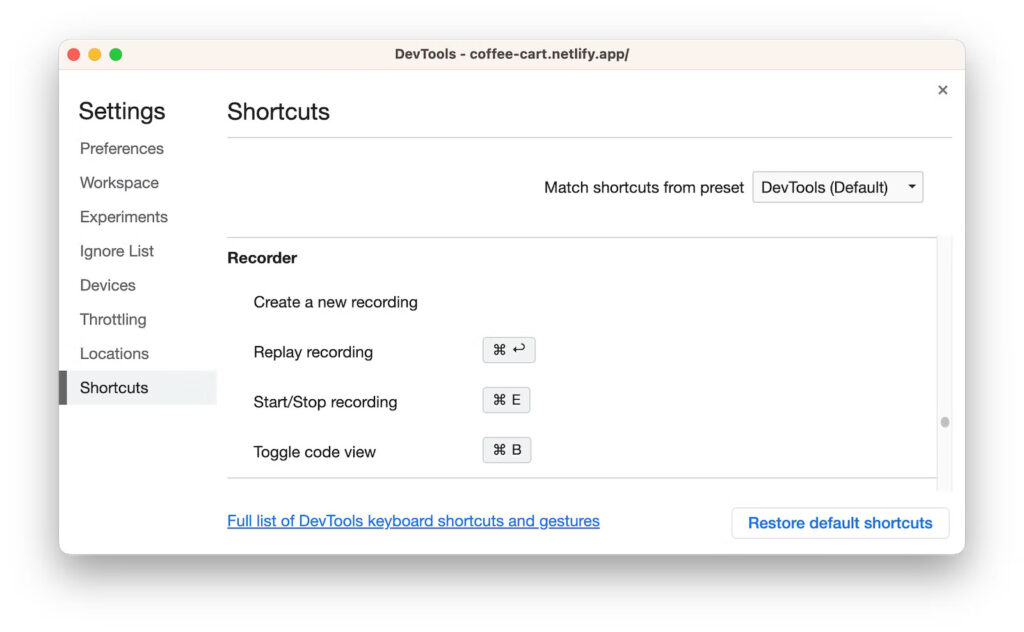Screen dimensions: 1024x632
Task: Click the Recorder section header
Action: [x=262, y=258]
